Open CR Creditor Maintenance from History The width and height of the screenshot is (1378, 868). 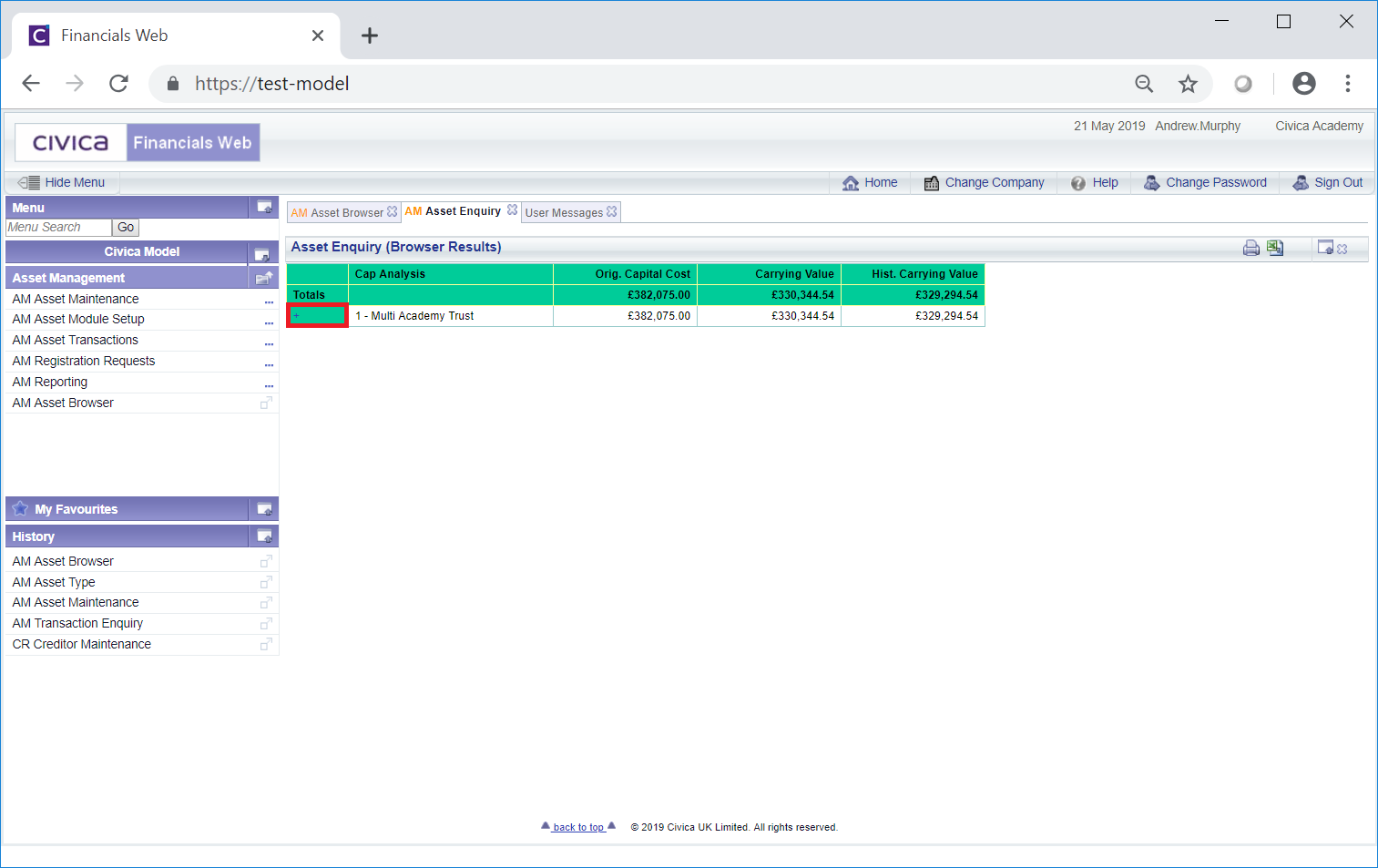tap(82, 644)
